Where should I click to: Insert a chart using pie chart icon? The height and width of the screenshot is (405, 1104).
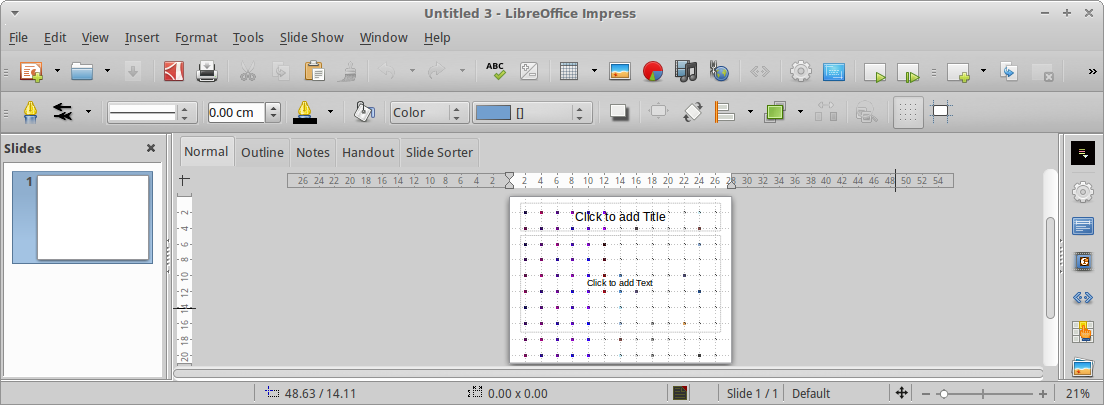coord(653,71)
